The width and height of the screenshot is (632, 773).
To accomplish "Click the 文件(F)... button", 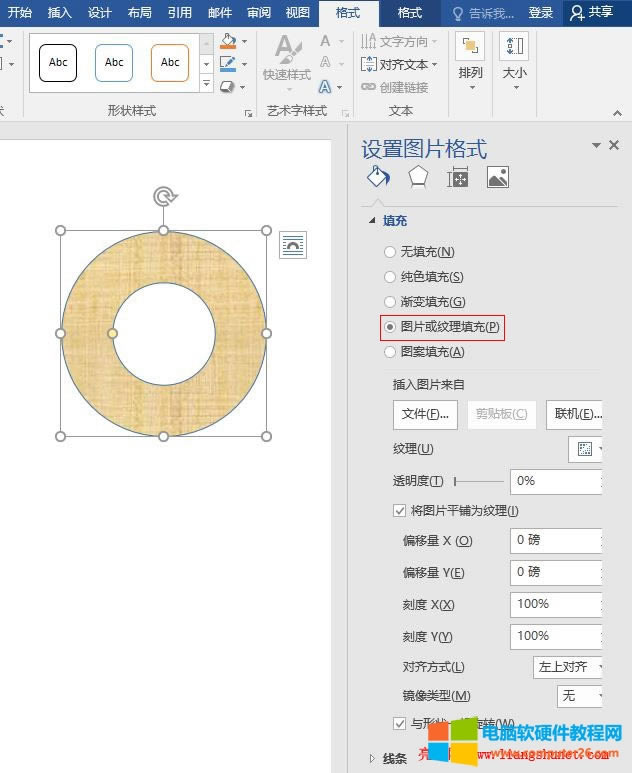I will [x=426, y=414].
